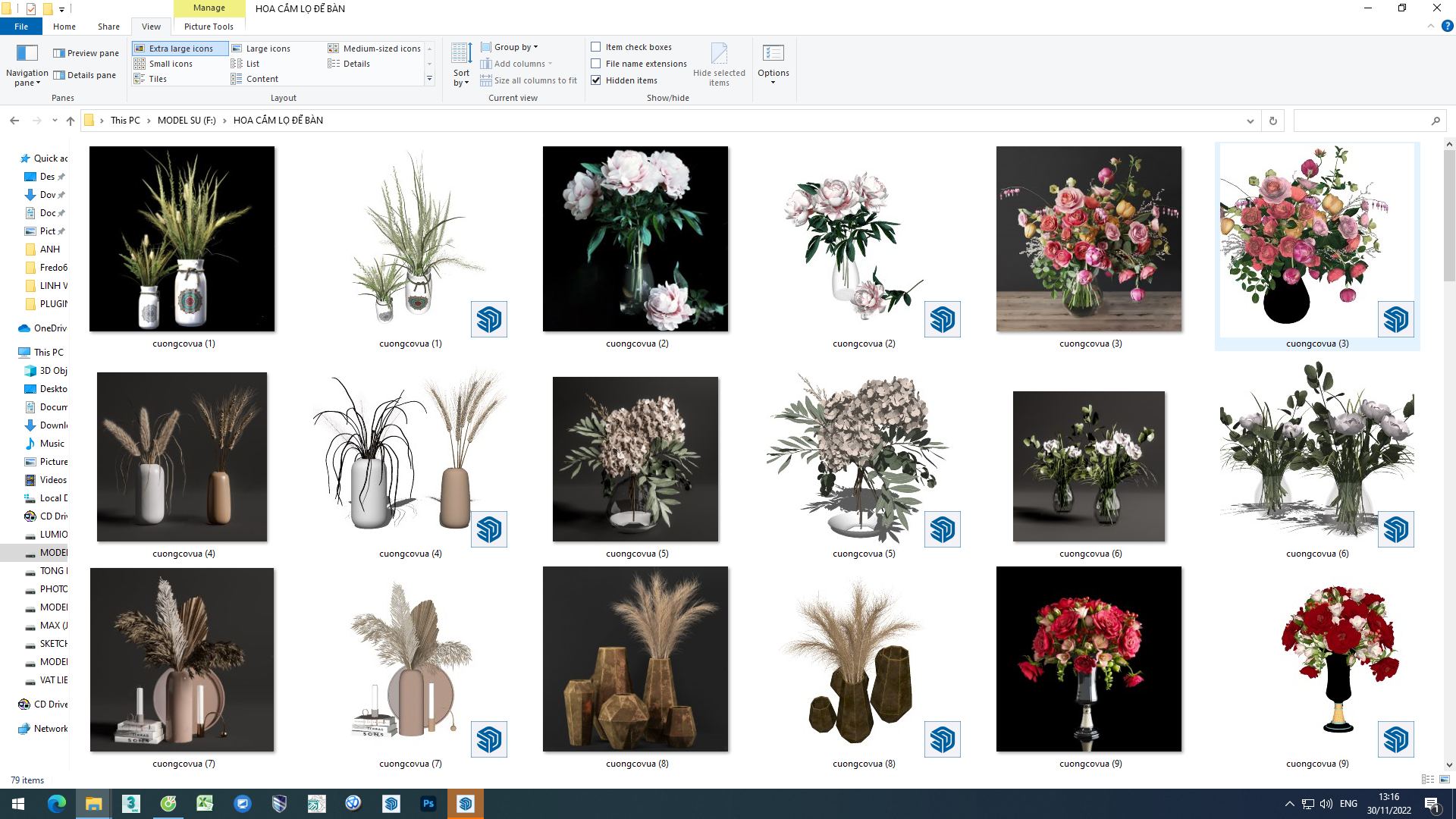Toggle the Preview pane button

tap(86, 53)
